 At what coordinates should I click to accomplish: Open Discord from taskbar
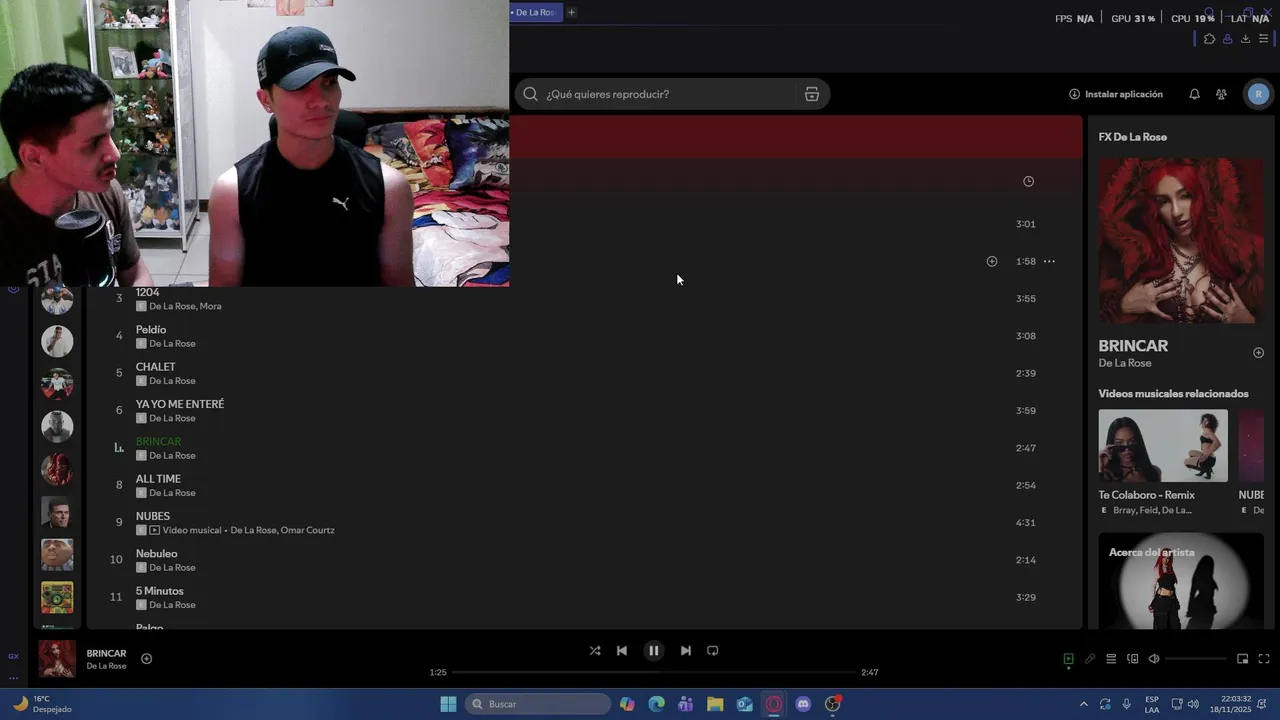click(803, 704)
